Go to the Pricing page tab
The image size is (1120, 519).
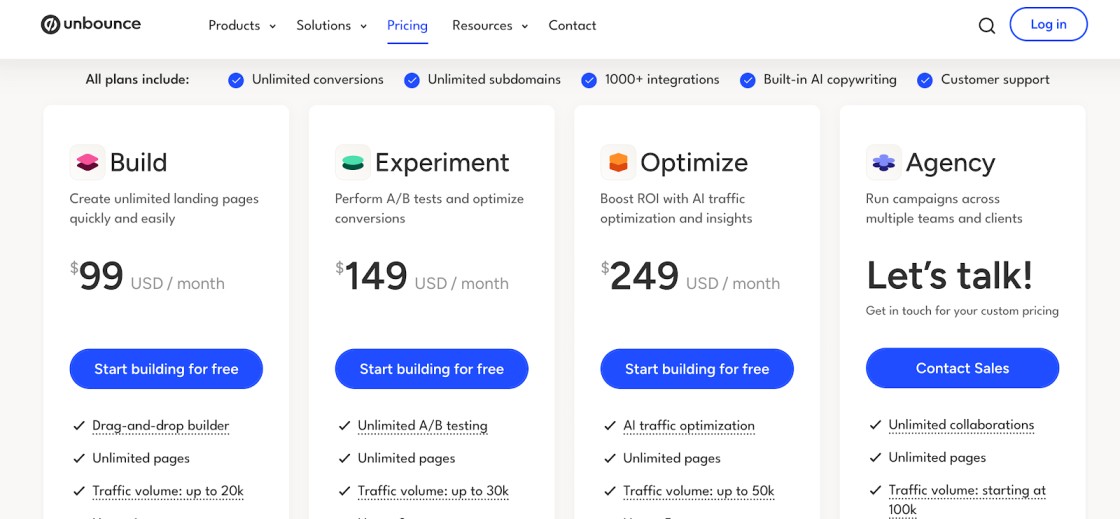(407, 26)
